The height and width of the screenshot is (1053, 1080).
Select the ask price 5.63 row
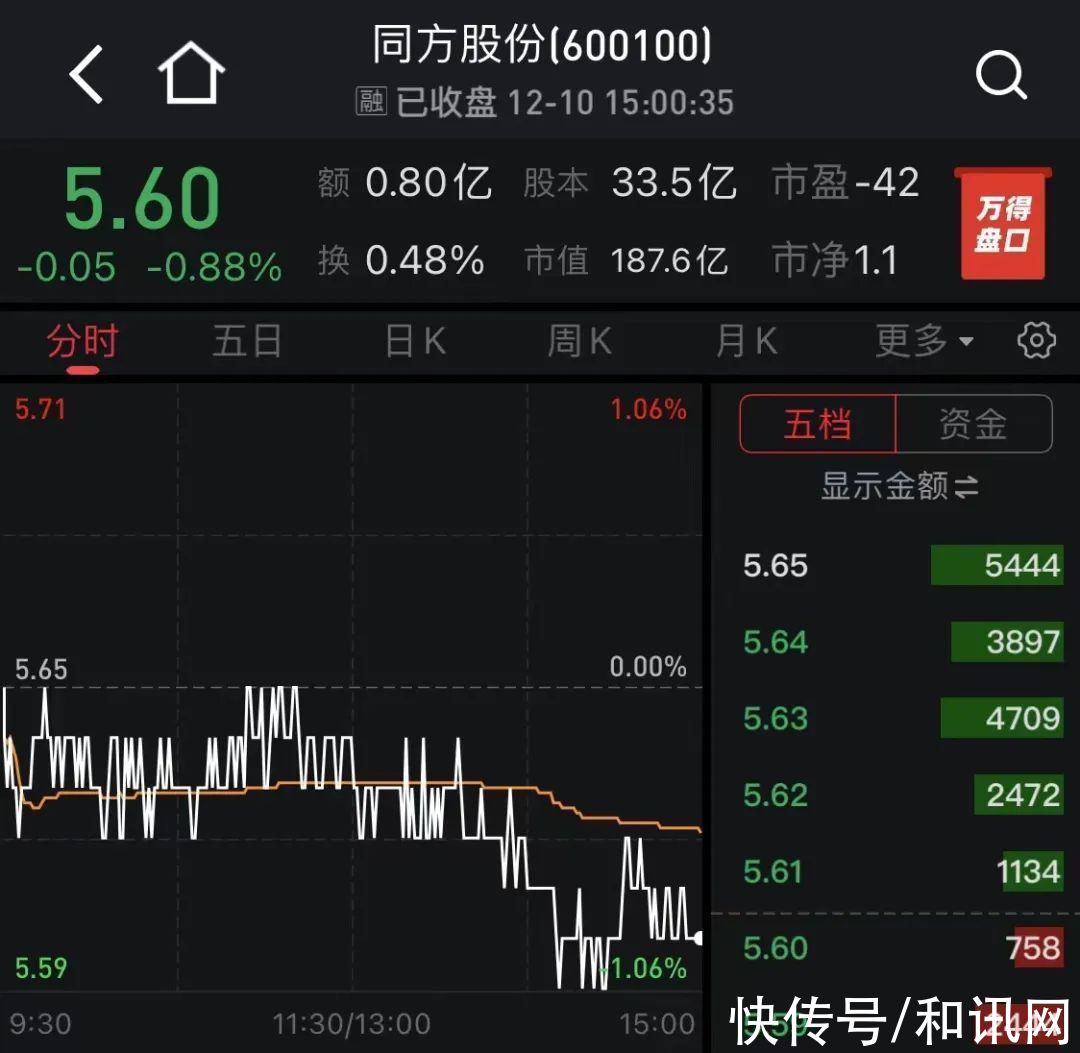pyautogui.click(x=902, y=718)
